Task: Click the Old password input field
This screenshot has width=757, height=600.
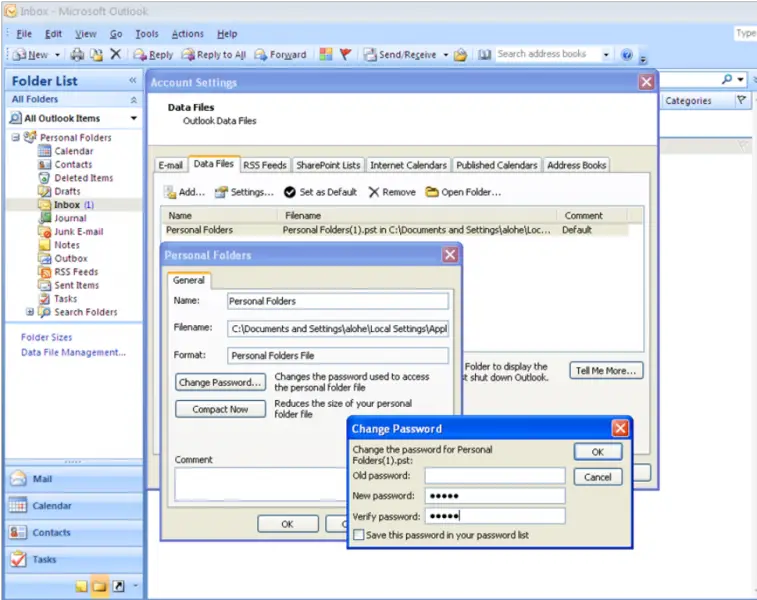Action: pos(495,475)
